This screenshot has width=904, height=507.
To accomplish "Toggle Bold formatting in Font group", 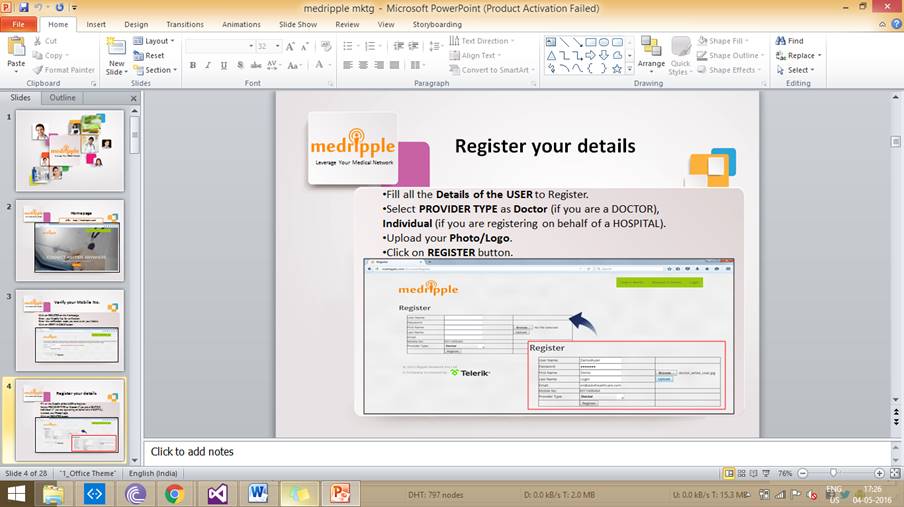I will [193, 66].
